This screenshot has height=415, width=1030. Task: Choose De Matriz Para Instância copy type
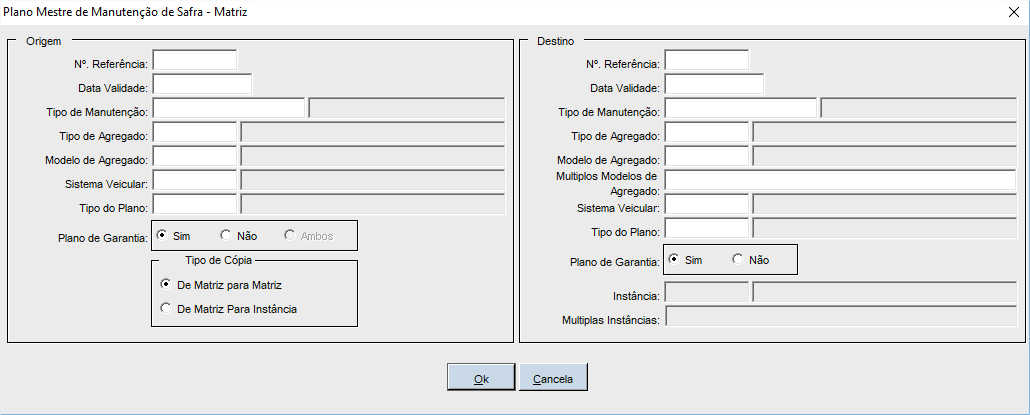click(166, 309)
